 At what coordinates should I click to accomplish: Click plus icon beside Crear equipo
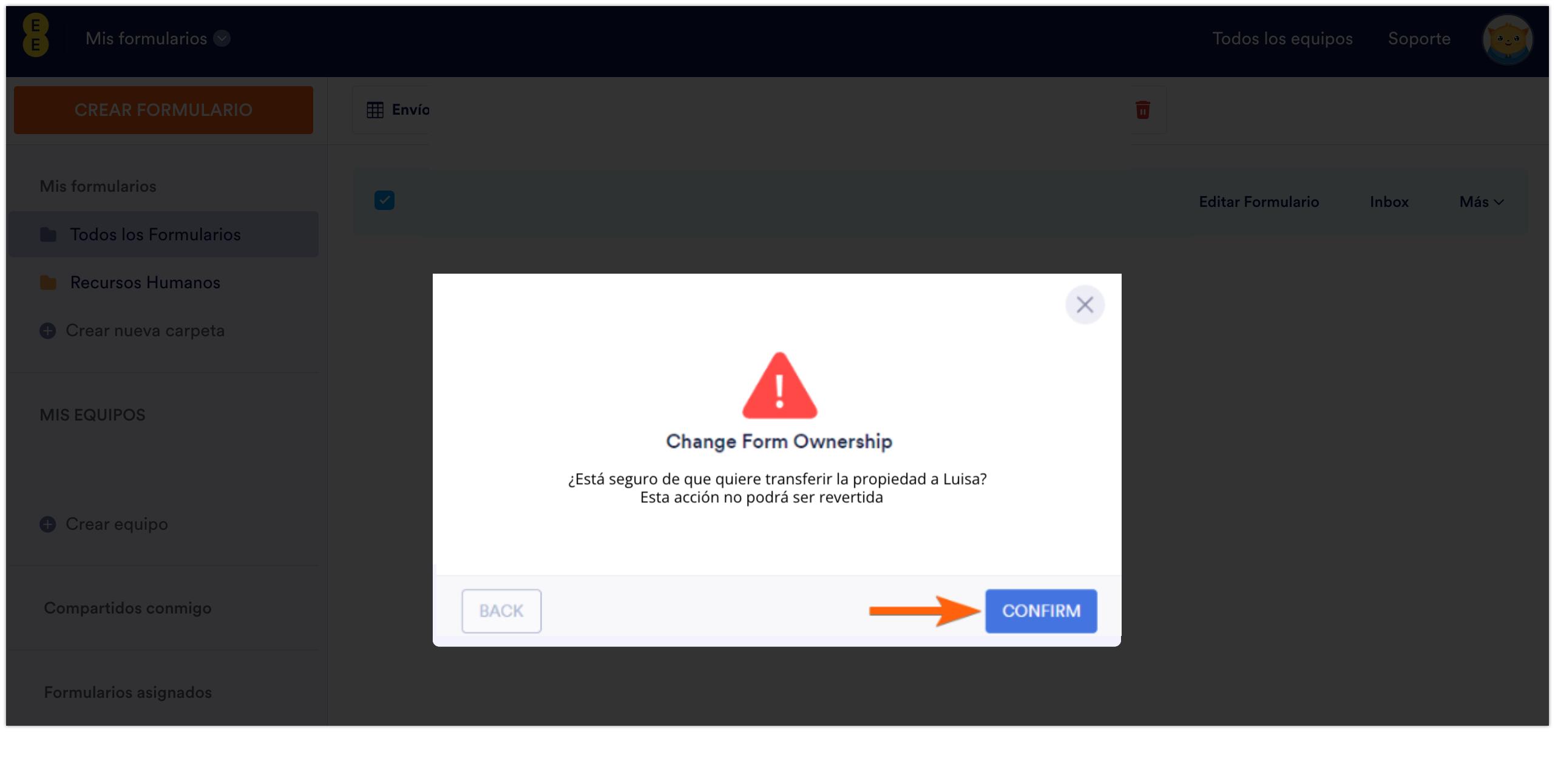tap(48, 524)
